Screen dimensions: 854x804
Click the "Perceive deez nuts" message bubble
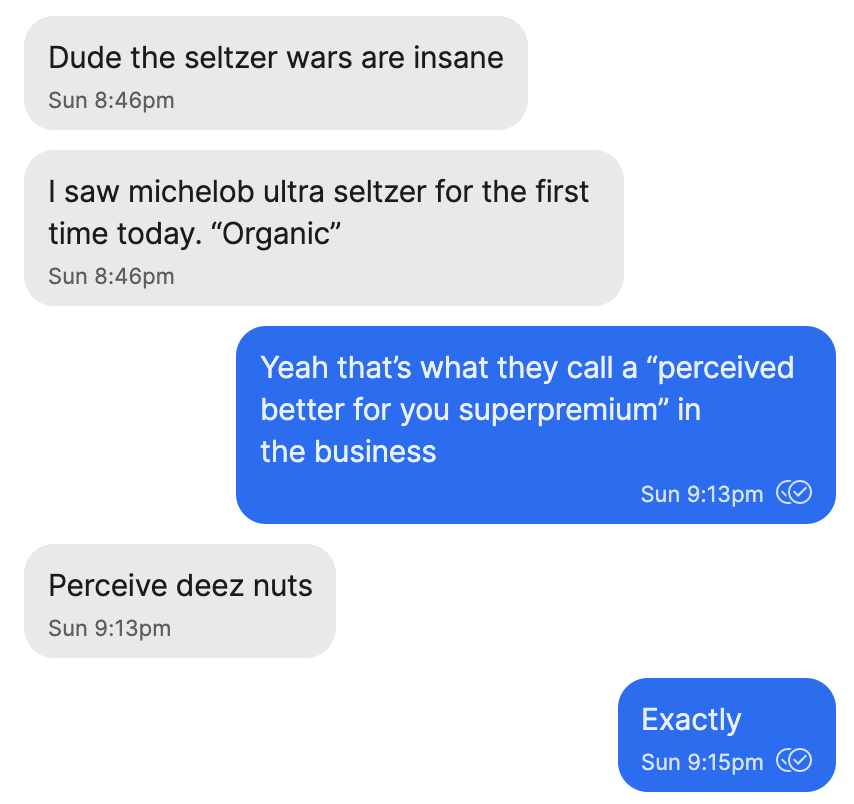click(180, 601)
